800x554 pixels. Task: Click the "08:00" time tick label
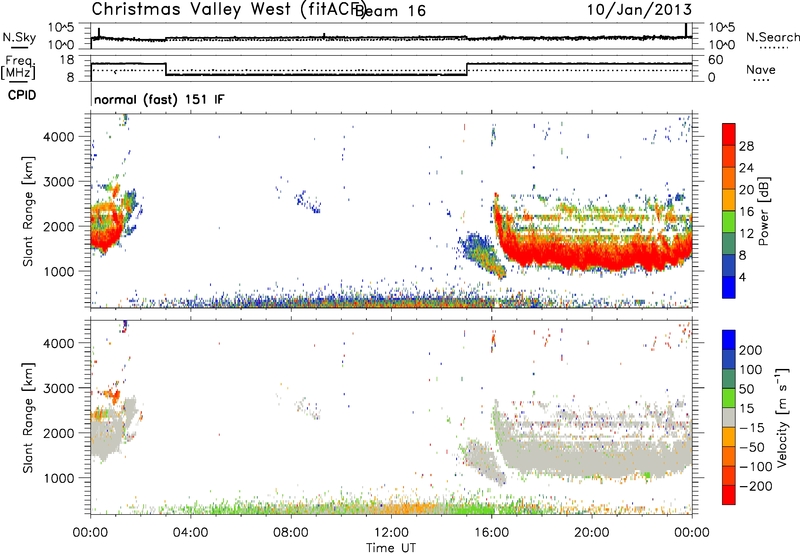pyautogui.click(x=291, y=533)
